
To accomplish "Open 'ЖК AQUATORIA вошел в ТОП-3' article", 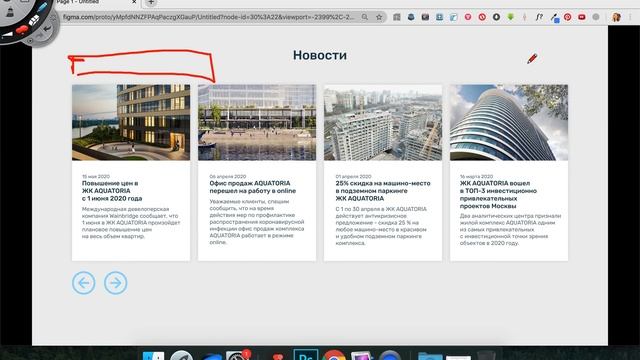I will coord(498,195).
